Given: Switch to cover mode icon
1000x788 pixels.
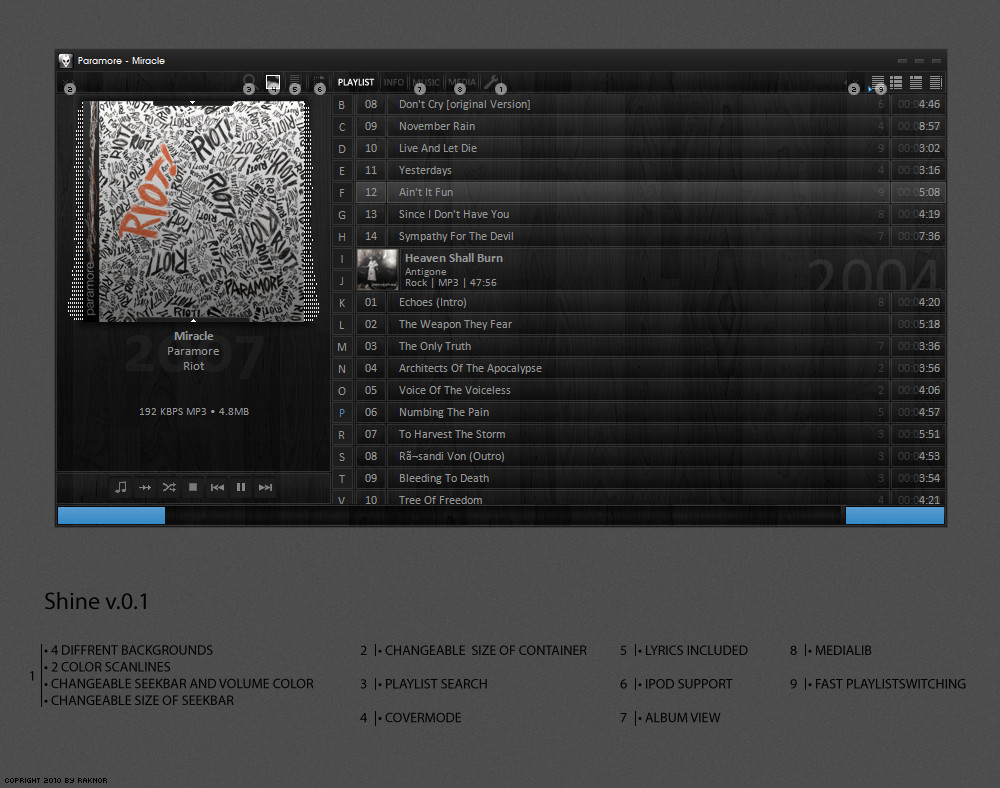Looking at the screenshot, I should pos(273,82).
